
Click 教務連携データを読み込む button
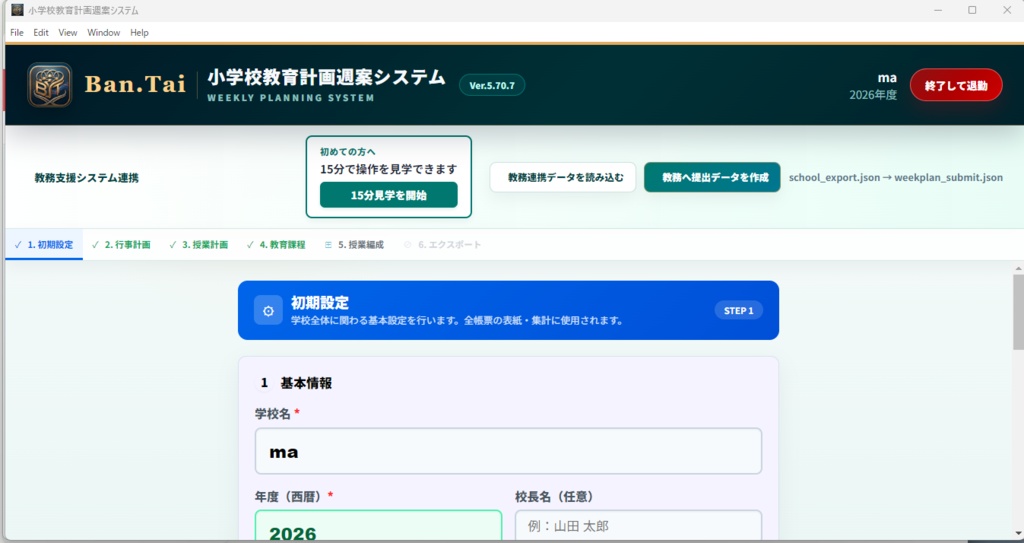563,177
